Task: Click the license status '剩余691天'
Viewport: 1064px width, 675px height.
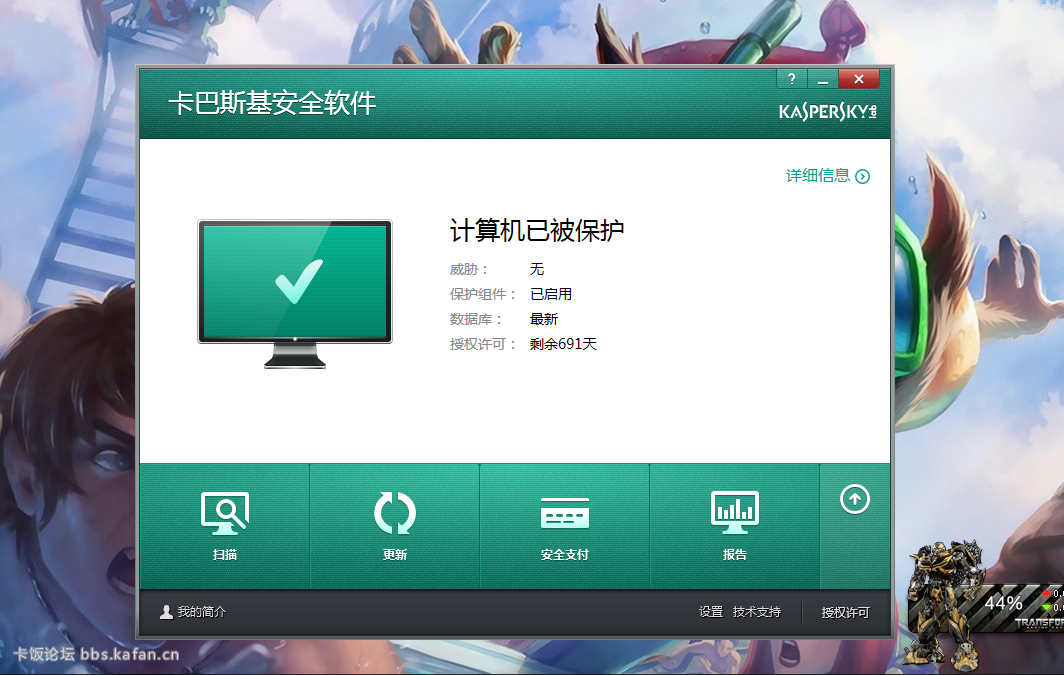Action: 563,344
